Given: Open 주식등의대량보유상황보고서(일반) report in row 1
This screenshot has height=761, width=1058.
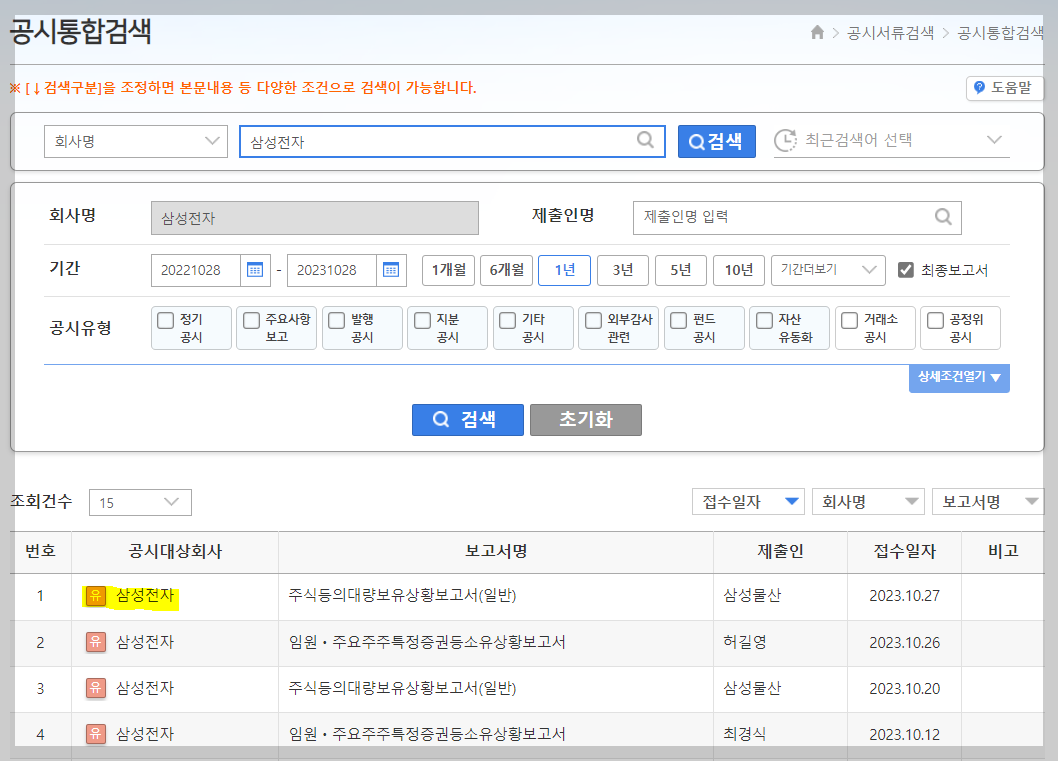Looking at the screenshot, I should coord(402,595).
